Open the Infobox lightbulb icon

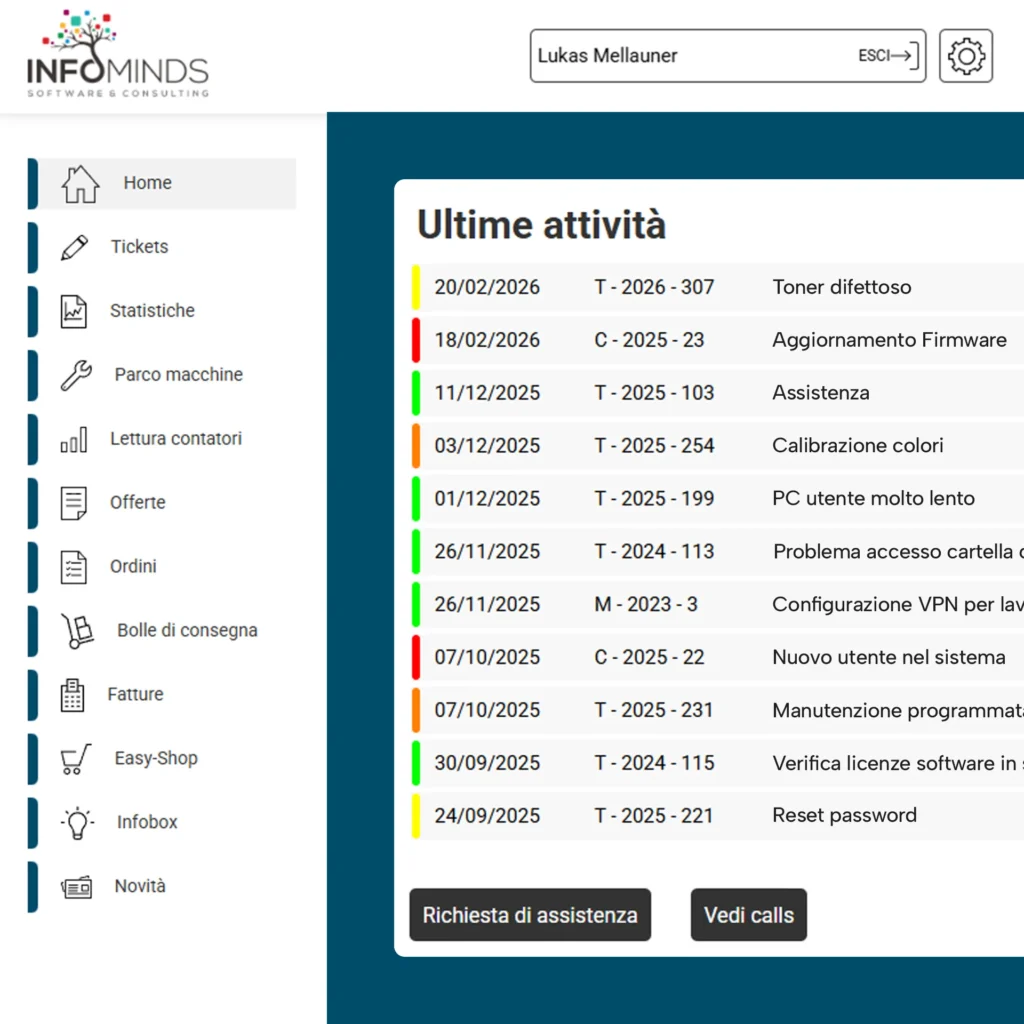76,822
